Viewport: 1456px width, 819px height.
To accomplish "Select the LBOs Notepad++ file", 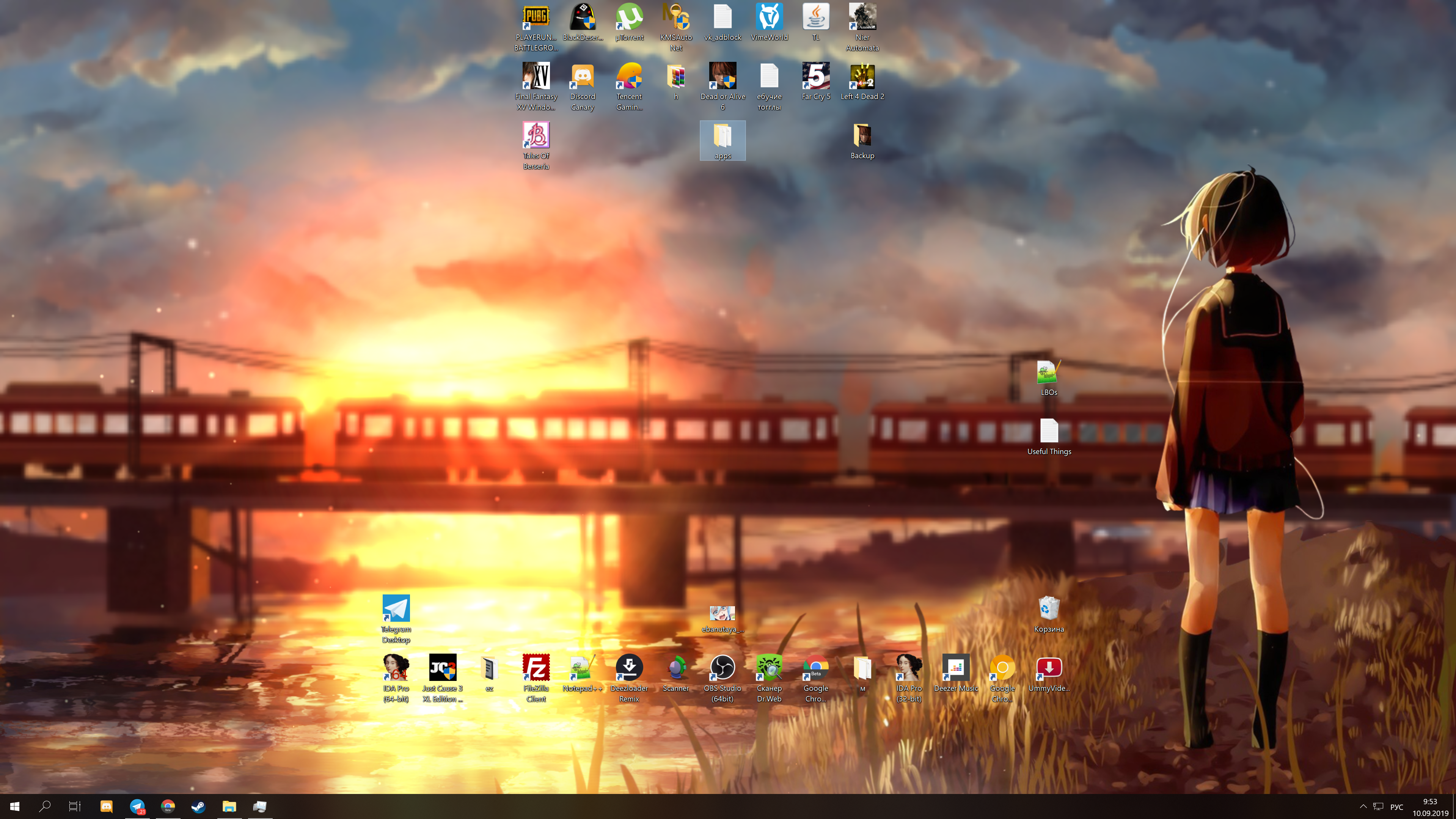I will pos(1049,377).
